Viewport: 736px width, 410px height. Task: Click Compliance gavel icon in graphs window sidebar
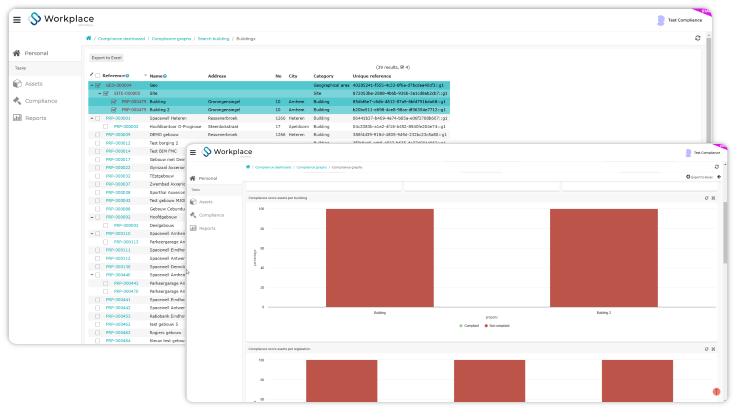coord(193,215)
